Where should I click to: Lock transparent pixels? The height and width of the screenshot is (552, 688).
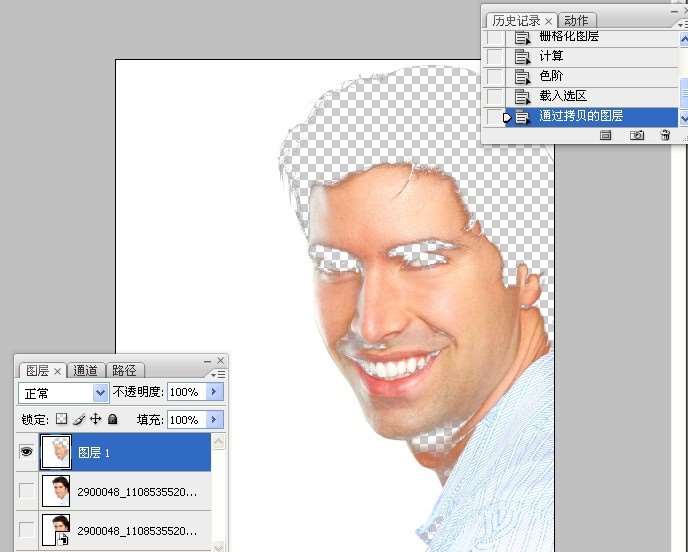(61, 419)
